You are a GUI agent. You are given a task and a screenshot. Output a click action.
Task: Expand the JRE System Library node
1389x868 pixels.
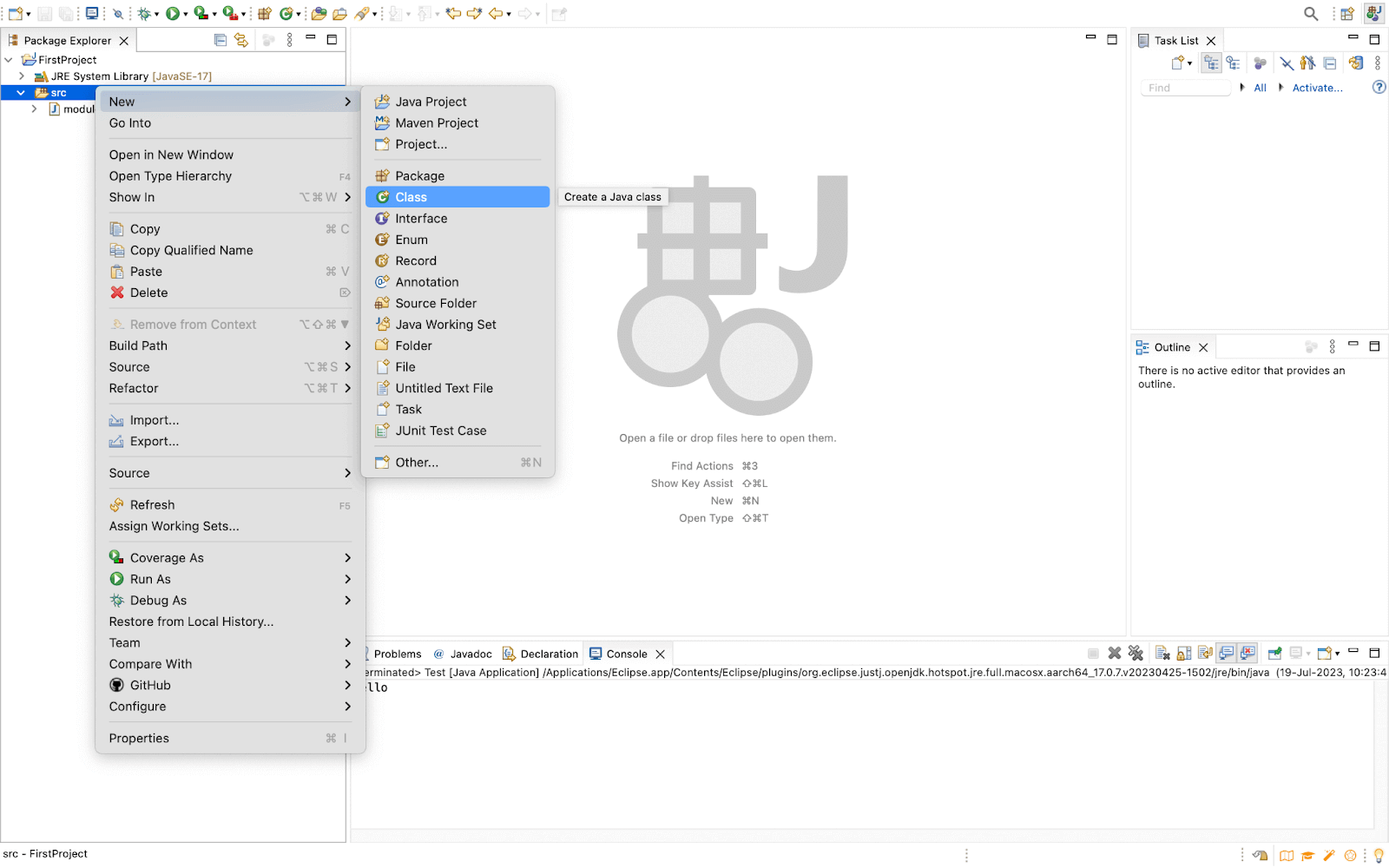[22, 76]
